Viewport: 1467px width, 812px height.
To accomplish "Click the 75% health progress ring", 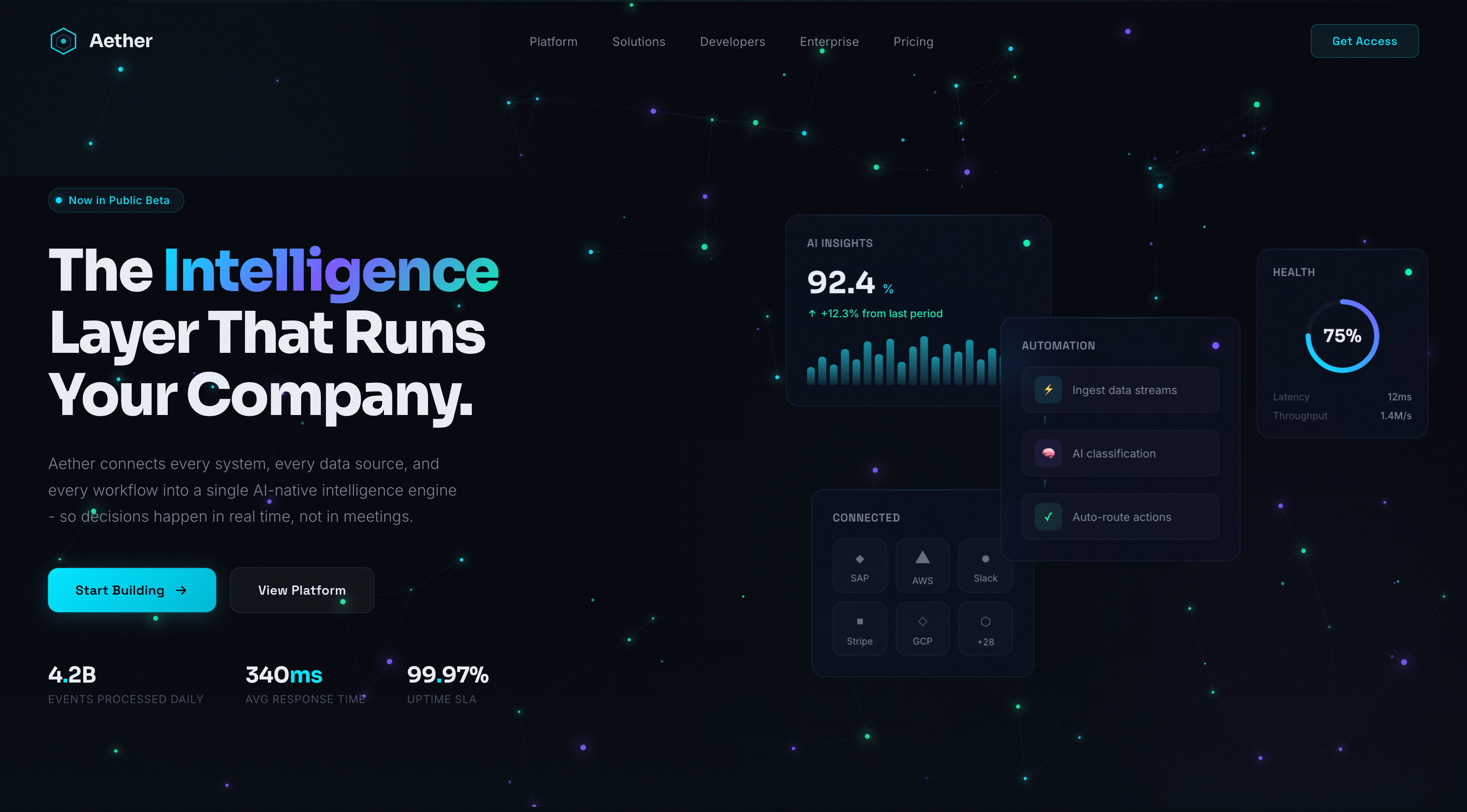I will [x=1342, y=336].
